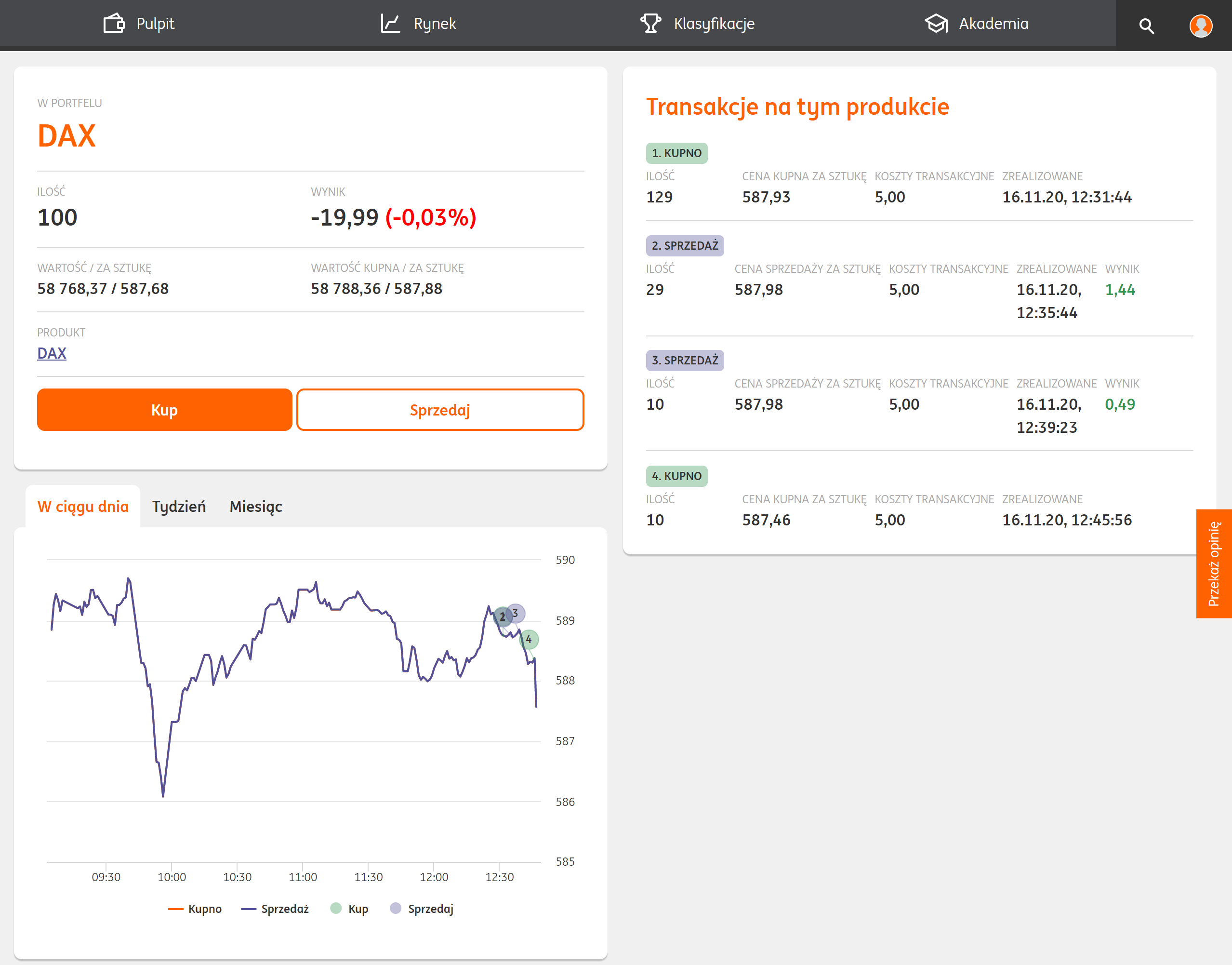Click the DAX heading in portfolio card
The height and width of the screenshot is (965, 1232).
[x=66, y=136]
